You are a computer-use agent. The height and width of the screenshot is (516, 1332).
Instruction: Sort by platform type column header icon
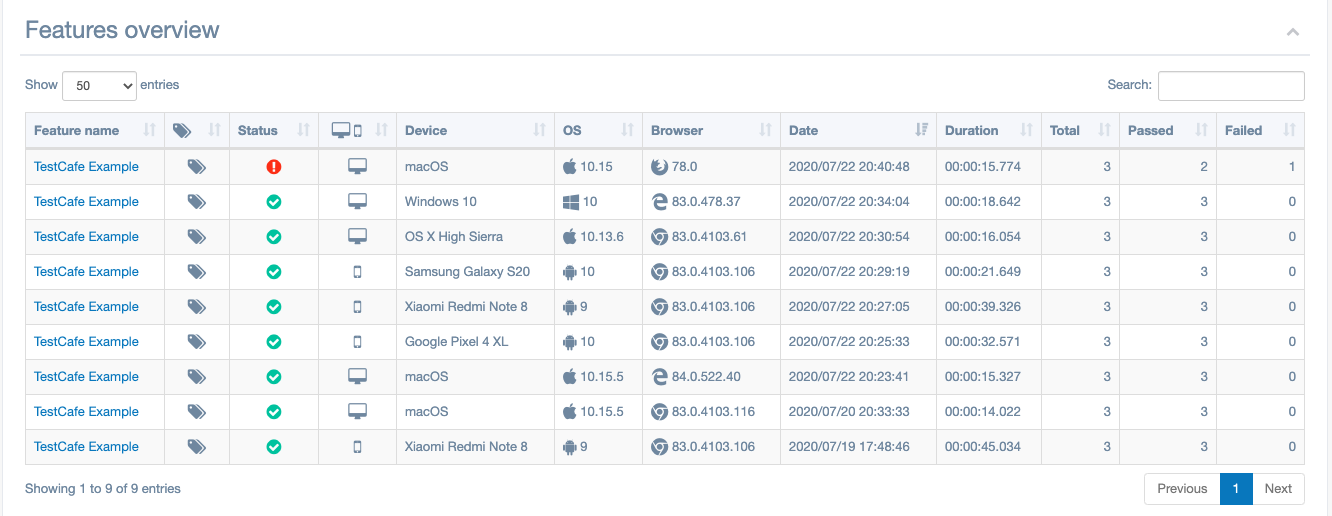tap(358, 130)
